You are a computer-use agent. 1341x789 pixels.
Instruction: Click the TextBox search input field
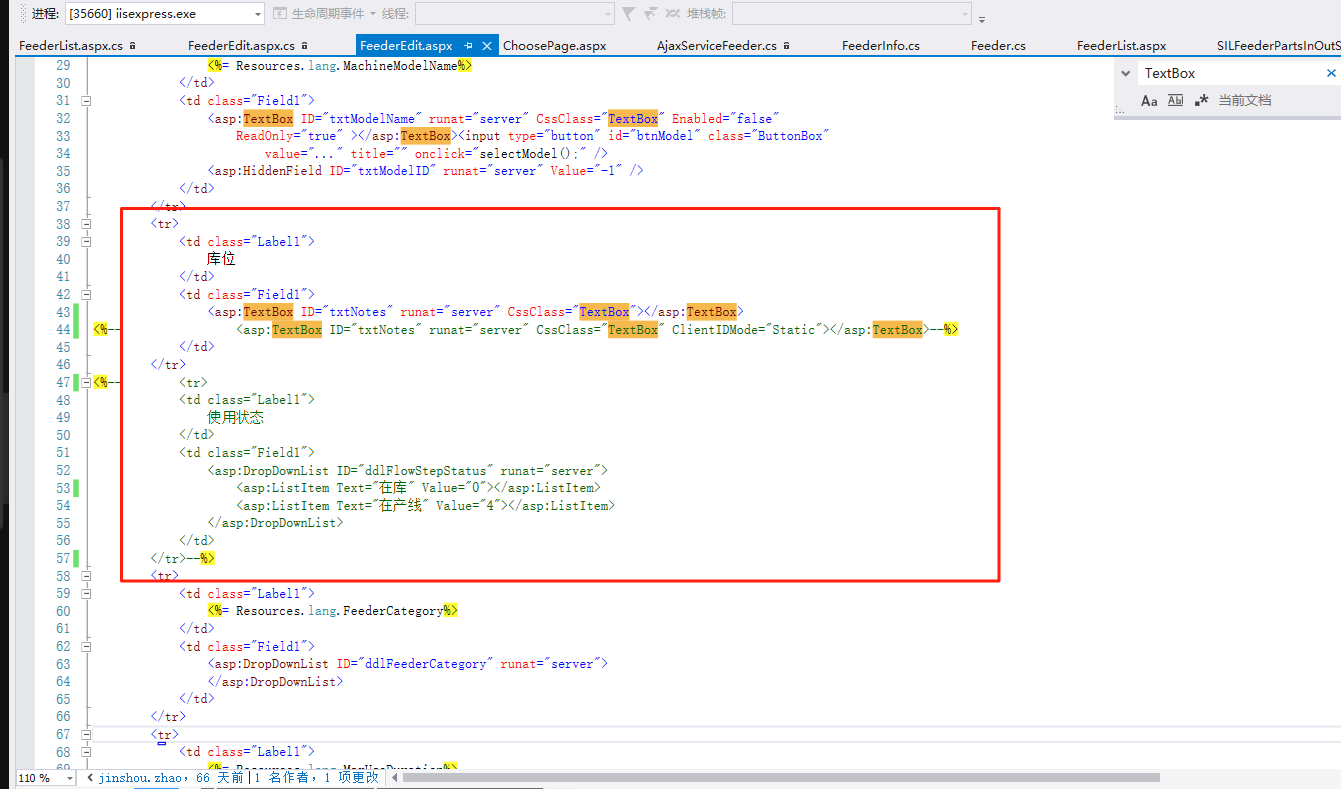(1230, 73)
